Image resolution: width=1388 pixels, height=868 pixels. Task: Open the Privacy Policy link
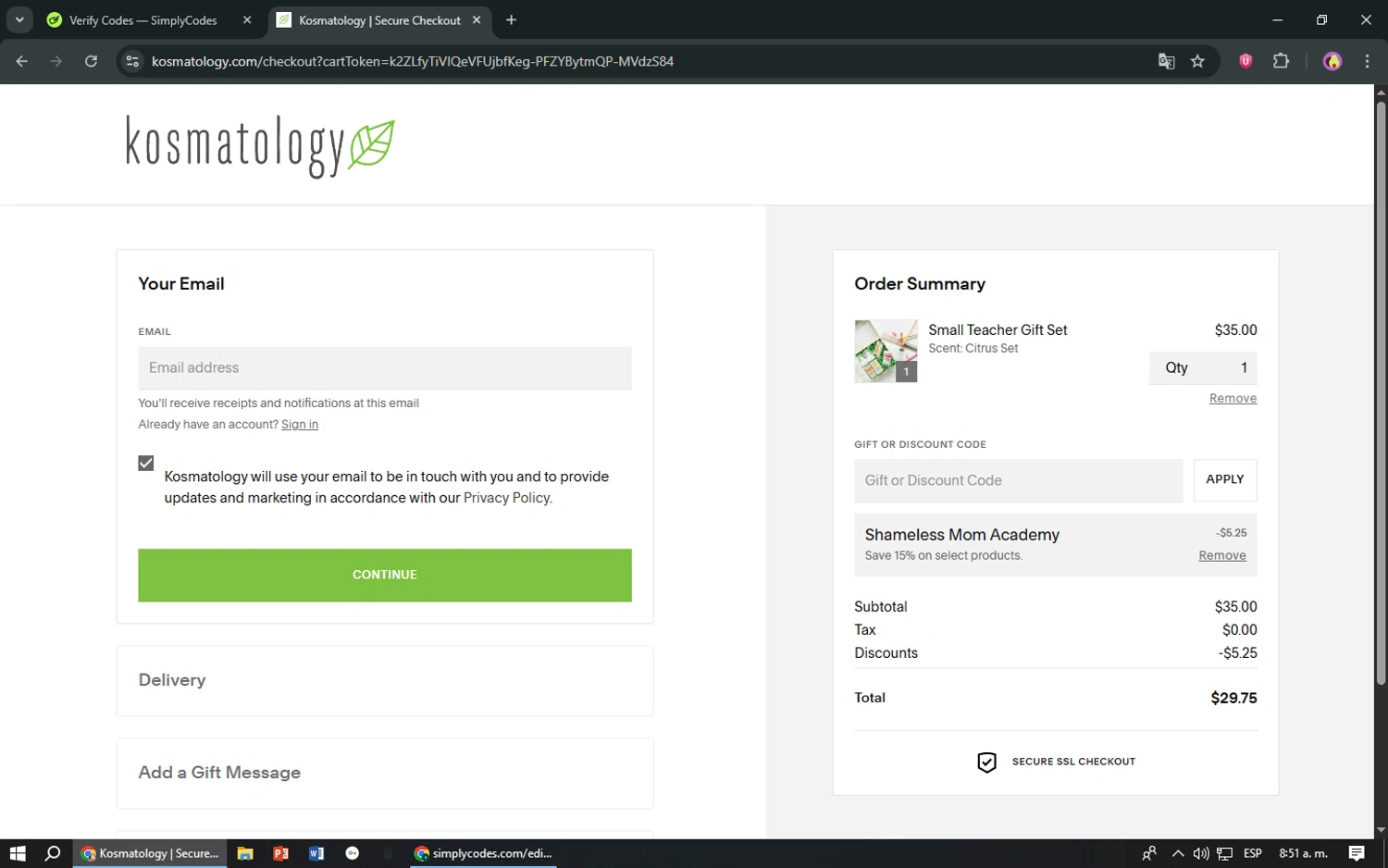pyautogui.click(x=507, y=498)
